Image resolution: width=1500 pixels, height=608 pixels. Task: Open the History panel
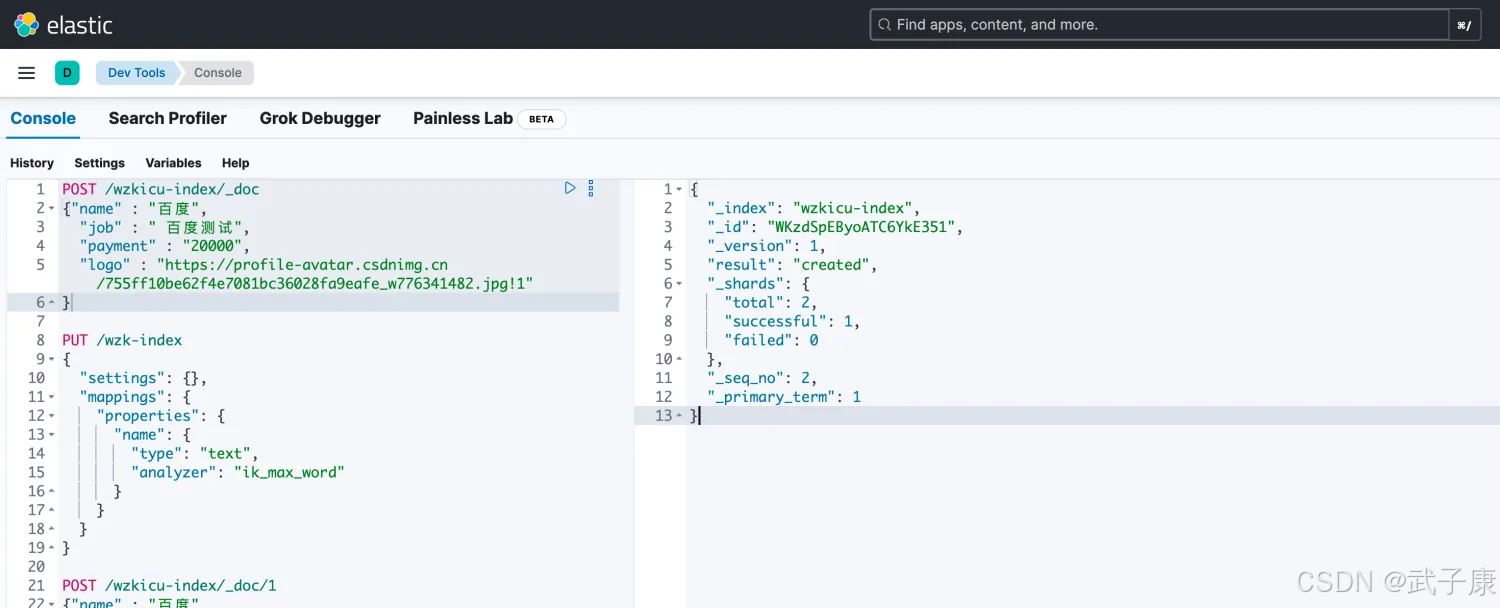(x=32, y=163)
